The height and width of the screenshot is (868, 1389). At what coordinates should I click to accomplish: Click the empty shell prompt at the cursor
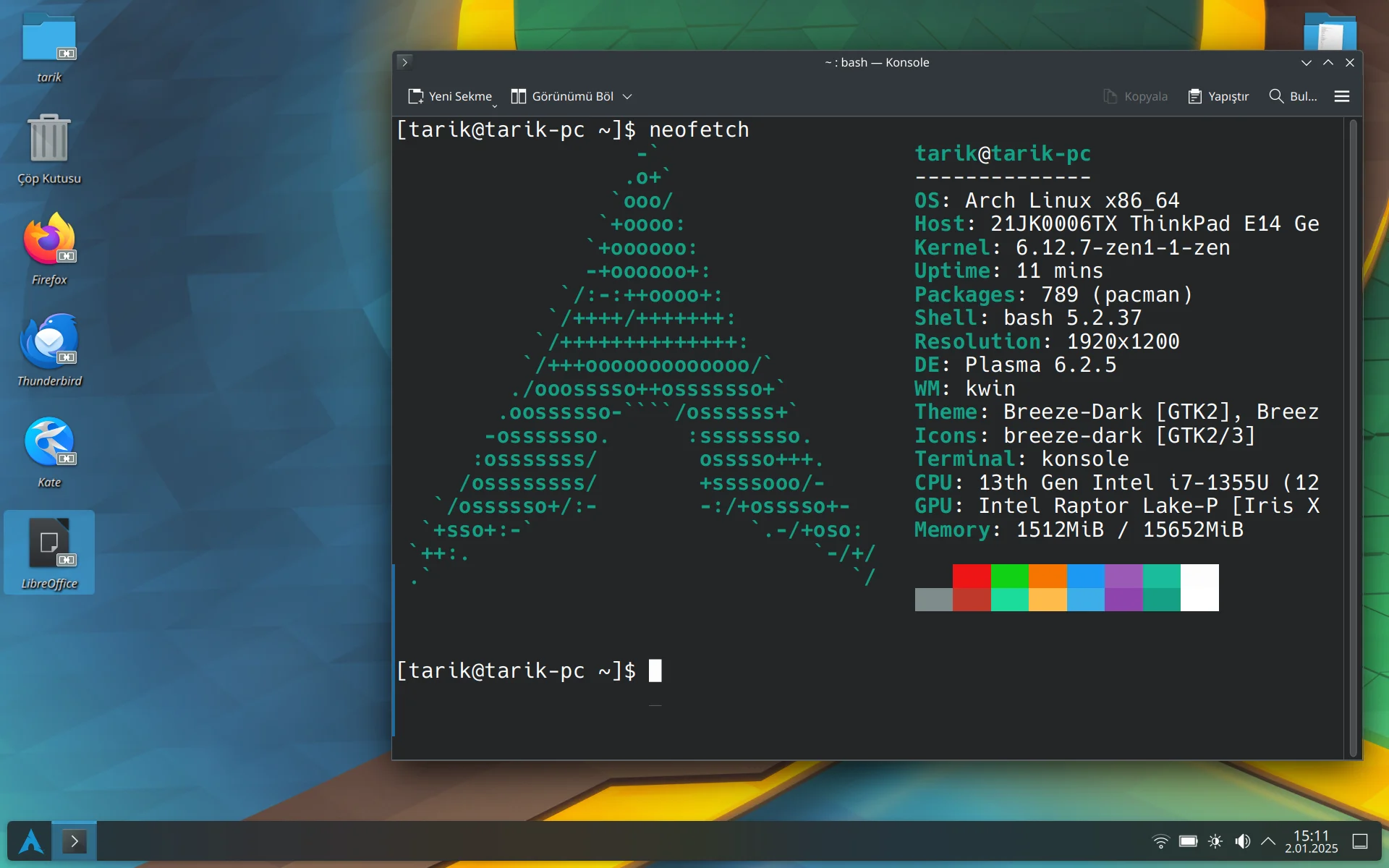(x=655, y=671)
